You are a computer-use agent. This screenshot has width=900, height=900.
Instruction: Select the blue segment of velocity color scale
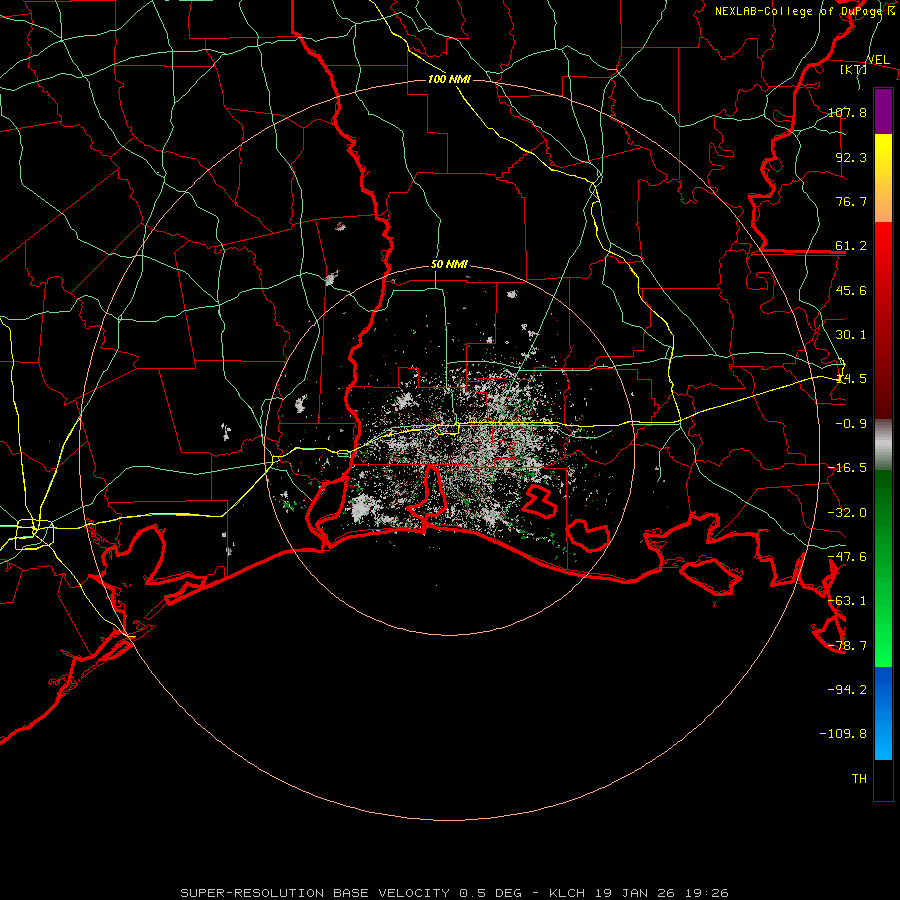(883, 713)
